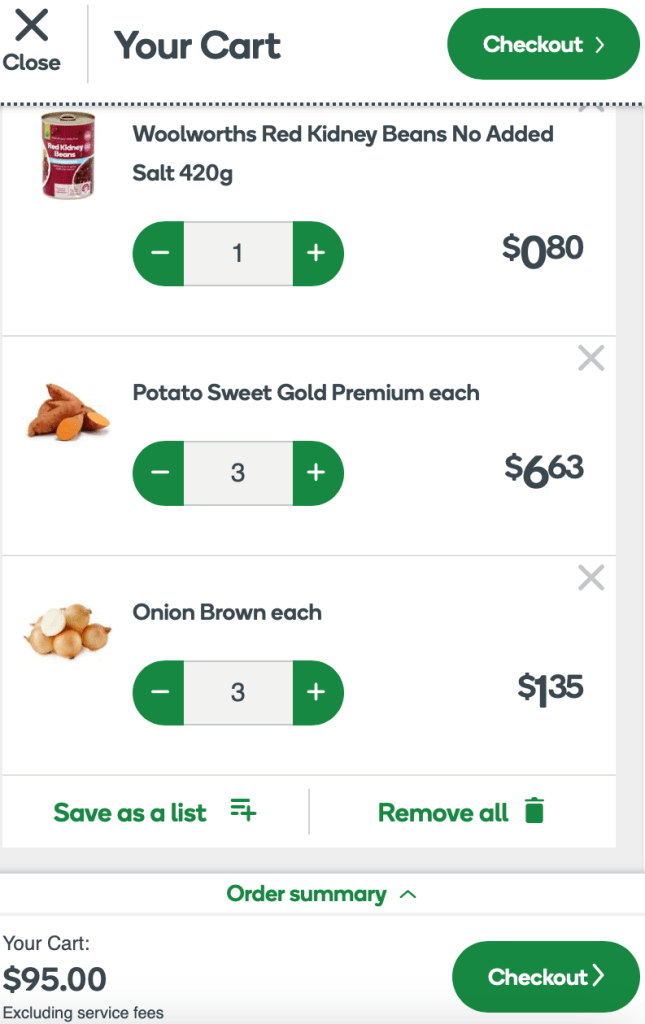The image size is (645, 1024).
Task: Decrease Onion Brown quantity with minus
Action: [159, 692]
